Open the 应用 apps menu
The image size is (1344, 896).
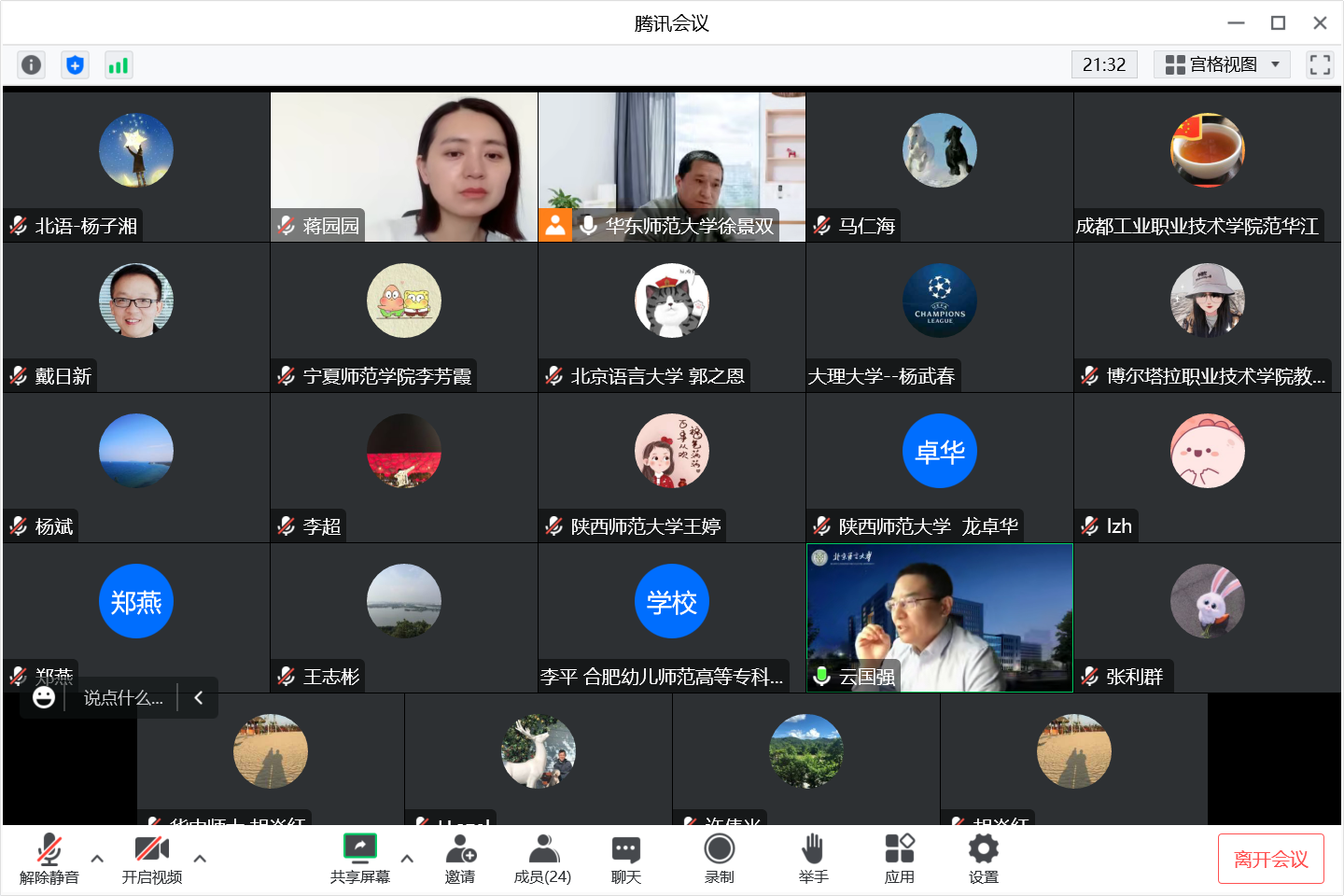[899, 859]
